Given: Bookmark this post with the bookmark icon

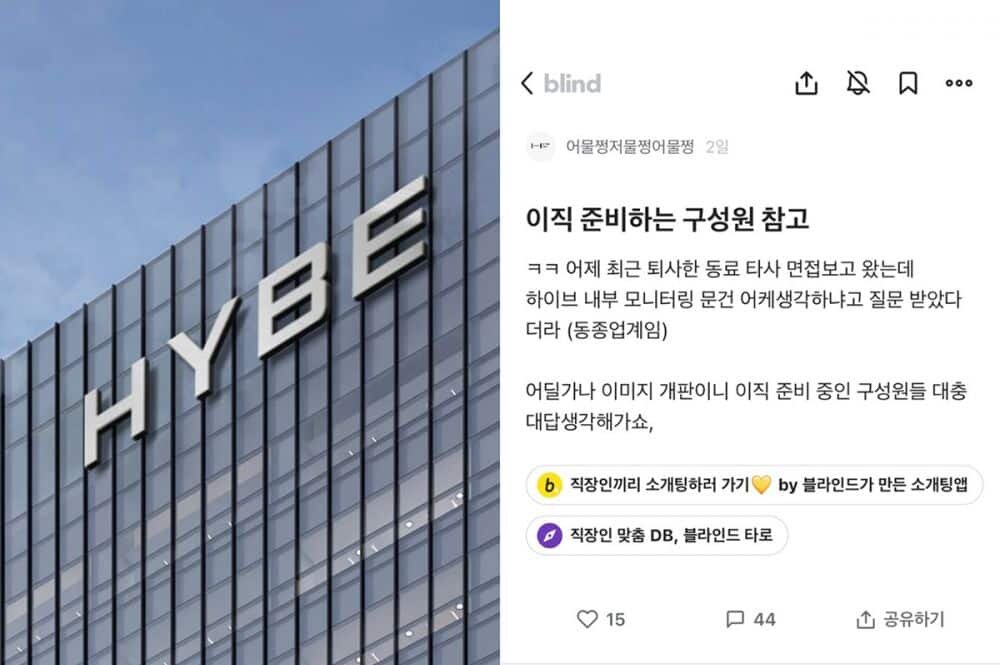Looking at the screenshot, I should tap(908, 83).
